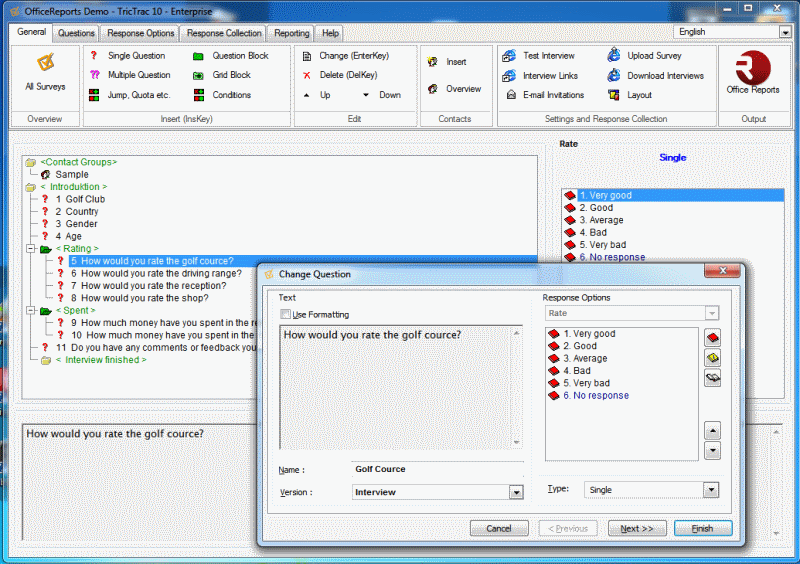Select question 11 comments or feedback
The height and width of the screenshot is (564, 800).
[156, 348]
